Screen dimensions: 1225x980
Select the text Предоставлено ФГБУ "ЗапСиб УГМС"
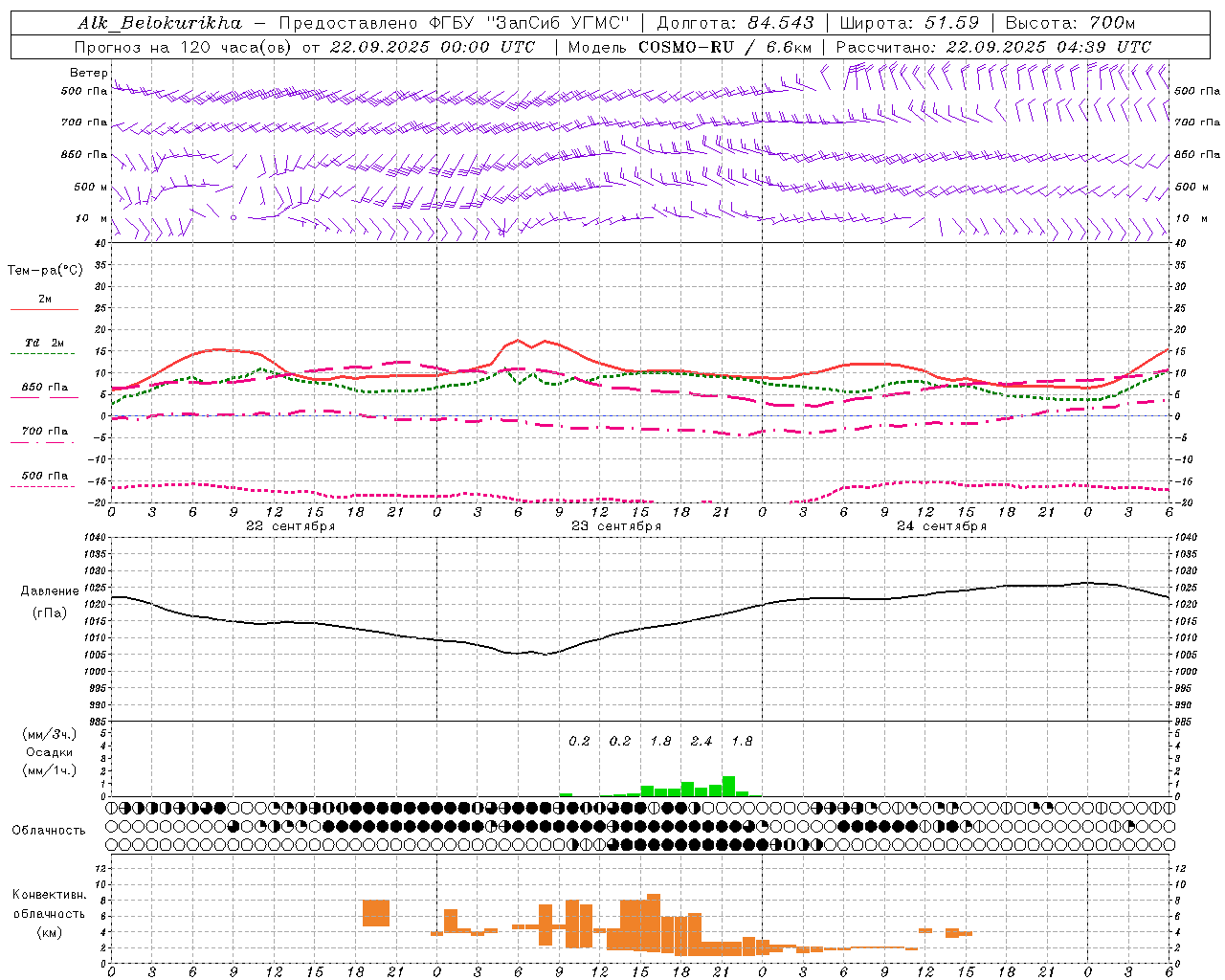pos(456,22)
